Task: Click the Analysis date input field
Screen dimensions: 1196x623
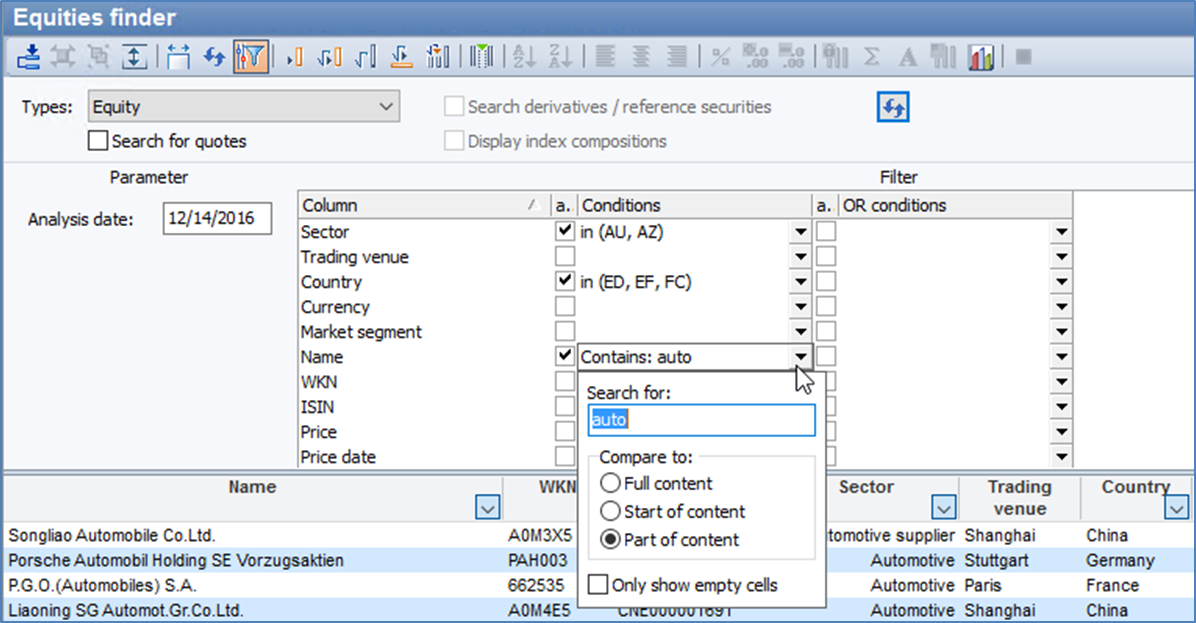Action: pos(217,219)
